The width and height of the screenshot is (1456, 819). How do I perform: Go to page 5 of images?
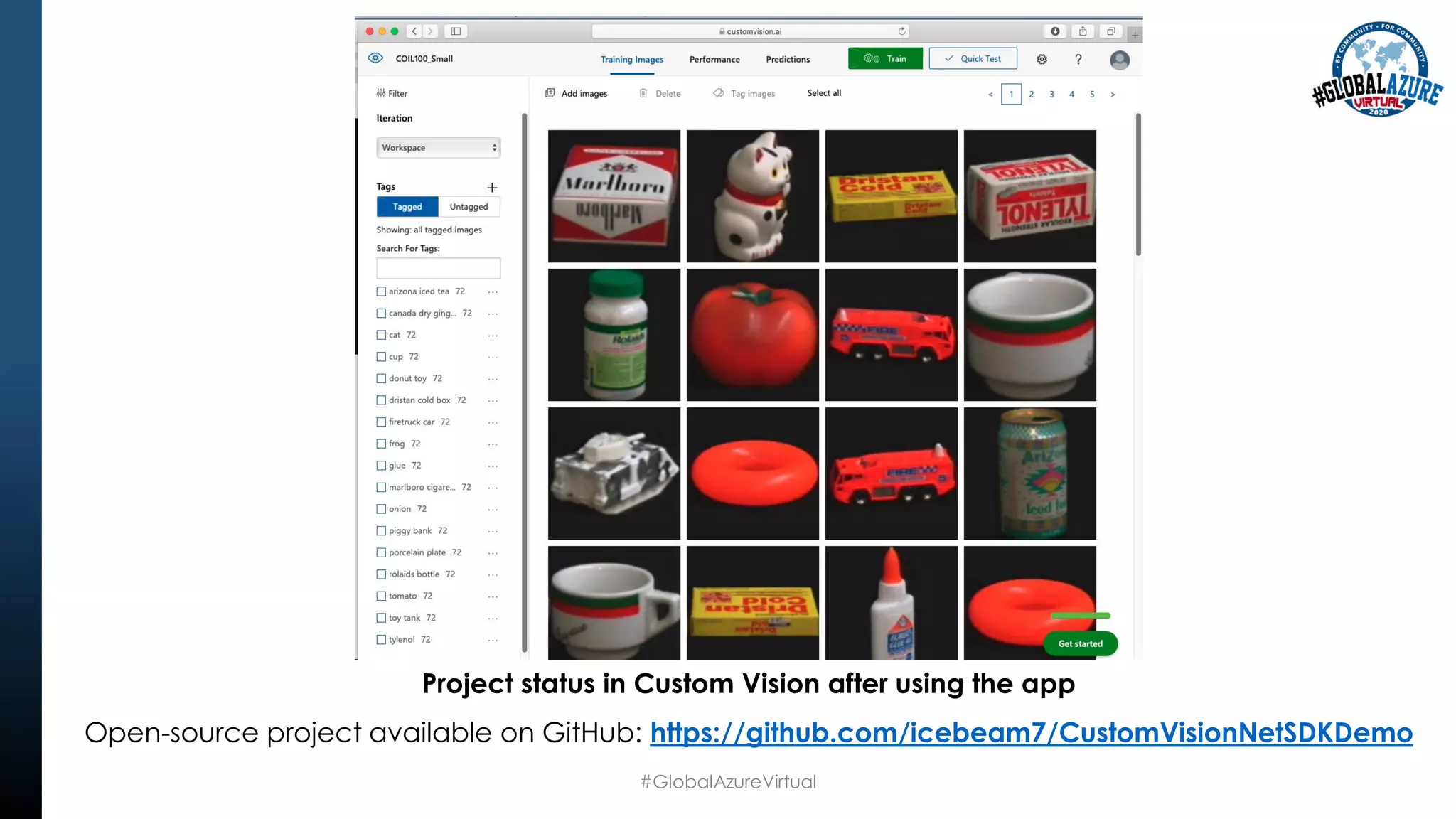[x=1092, y=94]
